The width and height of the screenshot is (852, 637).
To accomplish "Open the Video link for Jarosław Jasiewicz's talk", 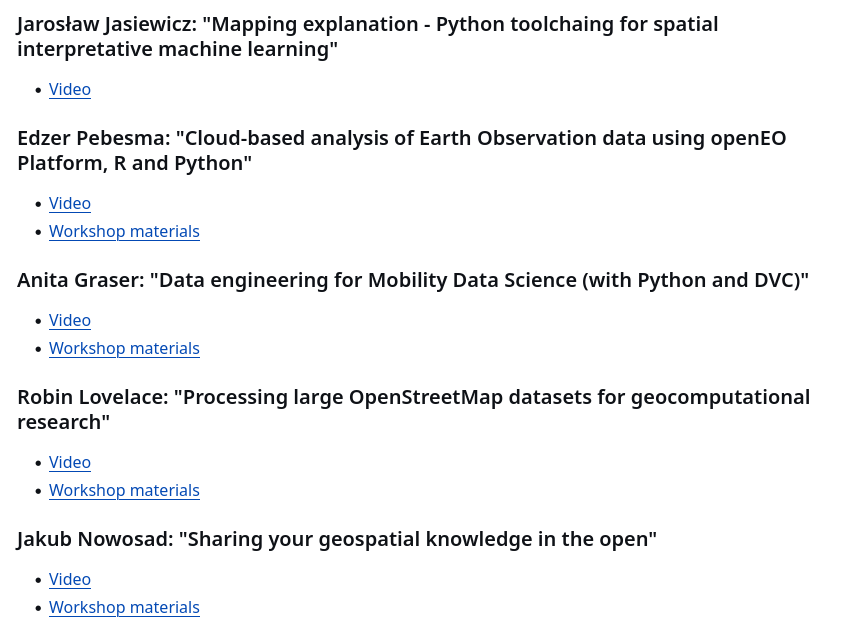I will (70, 89).
